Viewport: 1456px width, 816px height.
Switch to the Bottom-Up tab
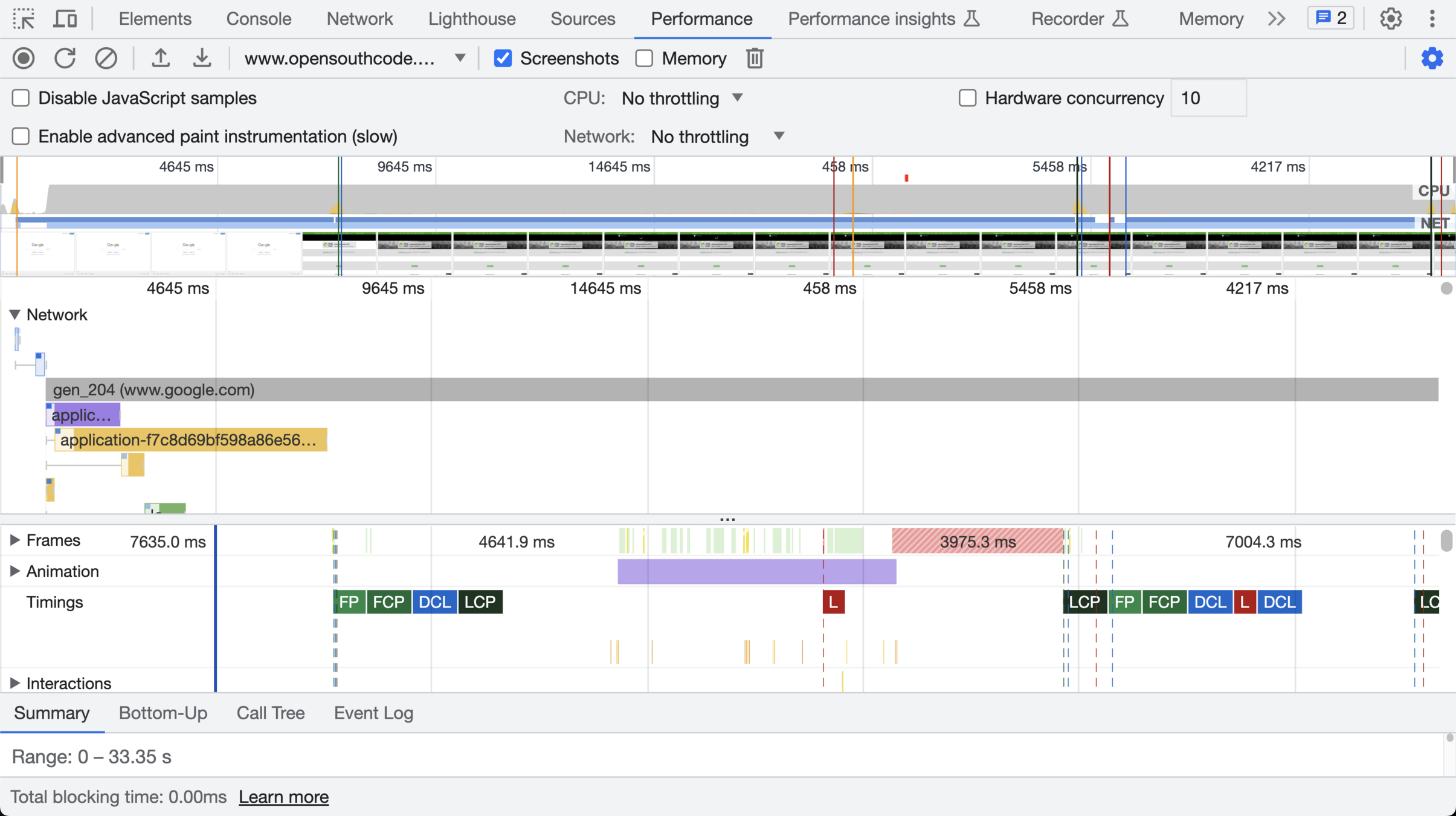[163, 713]
